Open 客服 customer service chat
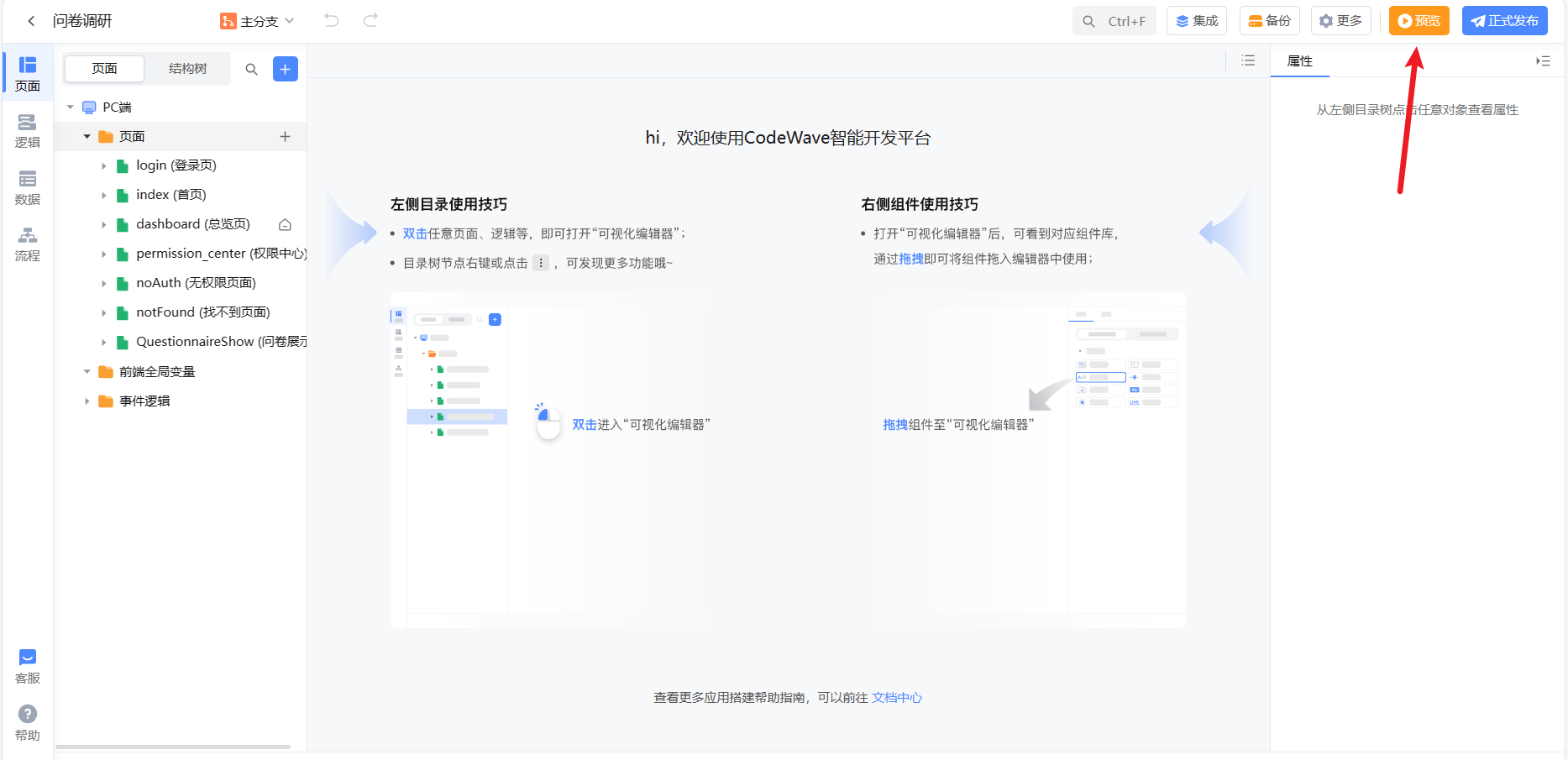The width and height of the screenshot is (1568, 760). [x=28, y=667]
